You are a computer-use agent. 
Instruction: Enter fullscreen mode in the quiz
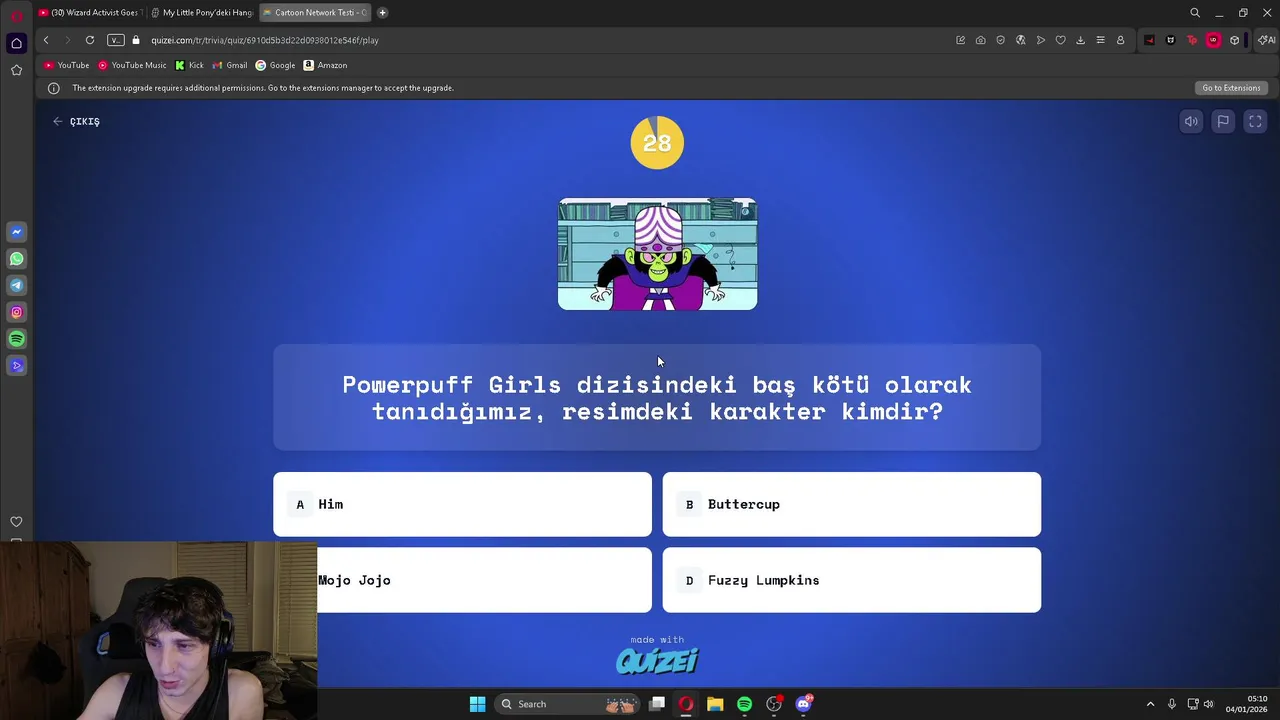pos(1255,121)
